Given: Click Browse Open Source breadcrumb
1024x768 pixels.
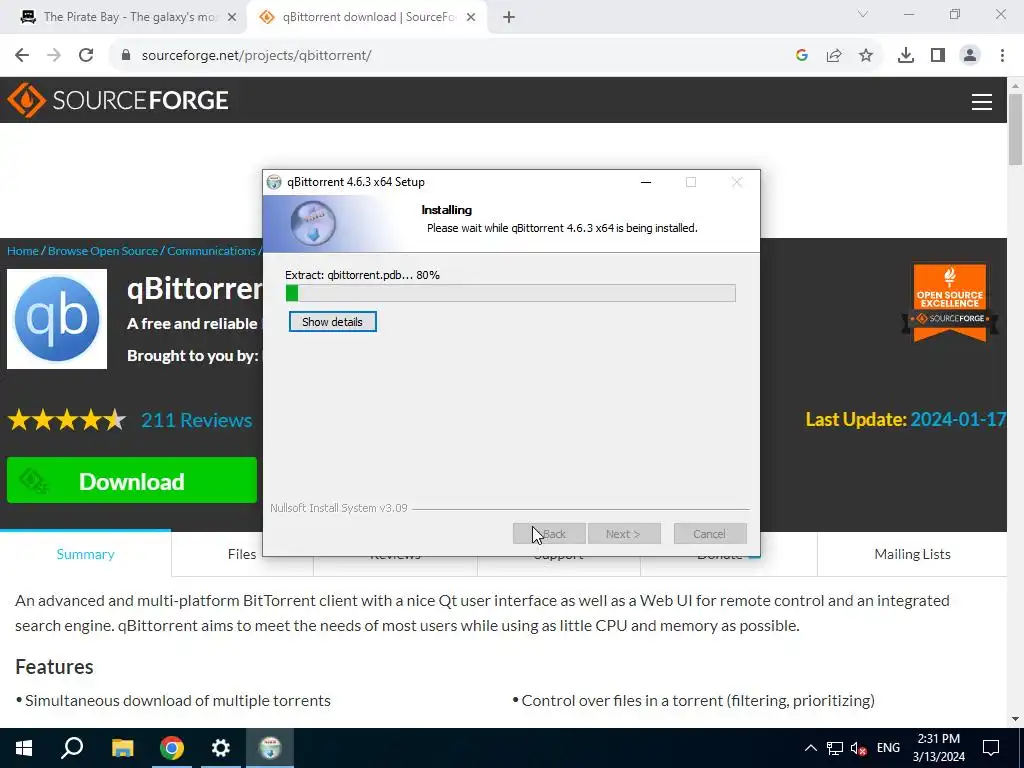Looking at the screenshot, I should 103,251.
